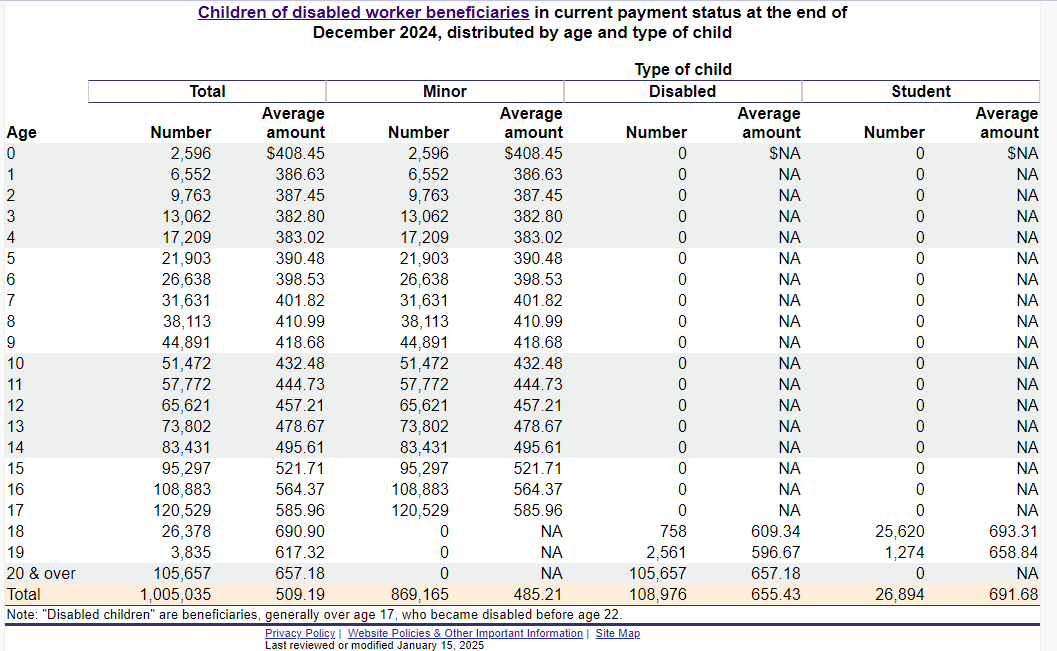Select the total average 495.61 for age 14
Viewport: 1057px width, 651px height.
coord(300,447)
